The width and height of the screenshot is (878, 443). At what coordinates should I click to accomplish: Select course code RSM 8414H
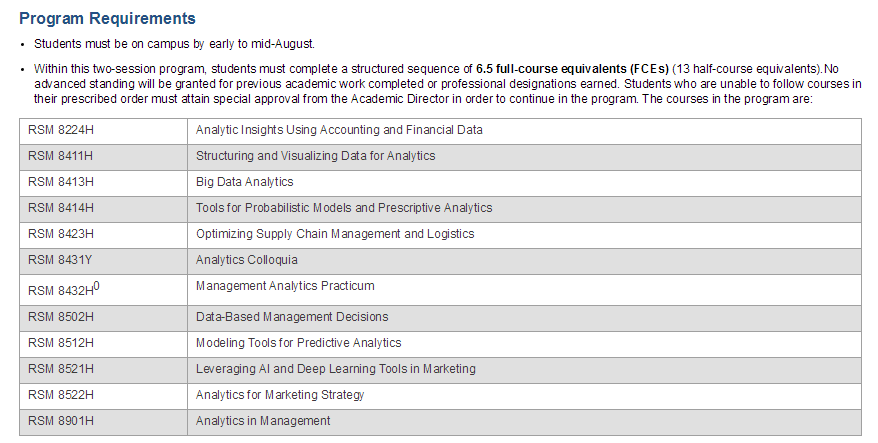tap(61, 208)
